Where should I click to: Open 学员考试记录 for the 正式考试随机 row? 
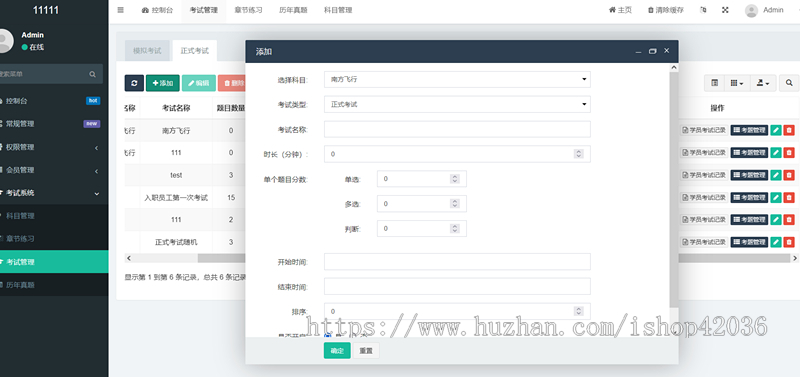pyautogui.click(x=704, y=242)
